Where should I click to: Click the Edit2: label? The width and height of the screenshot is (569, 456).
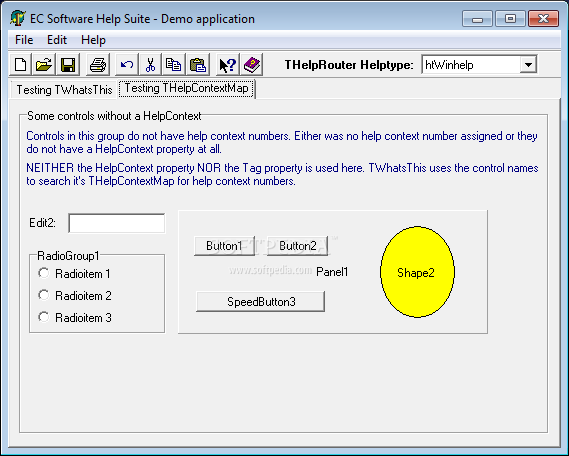(42, 223)
